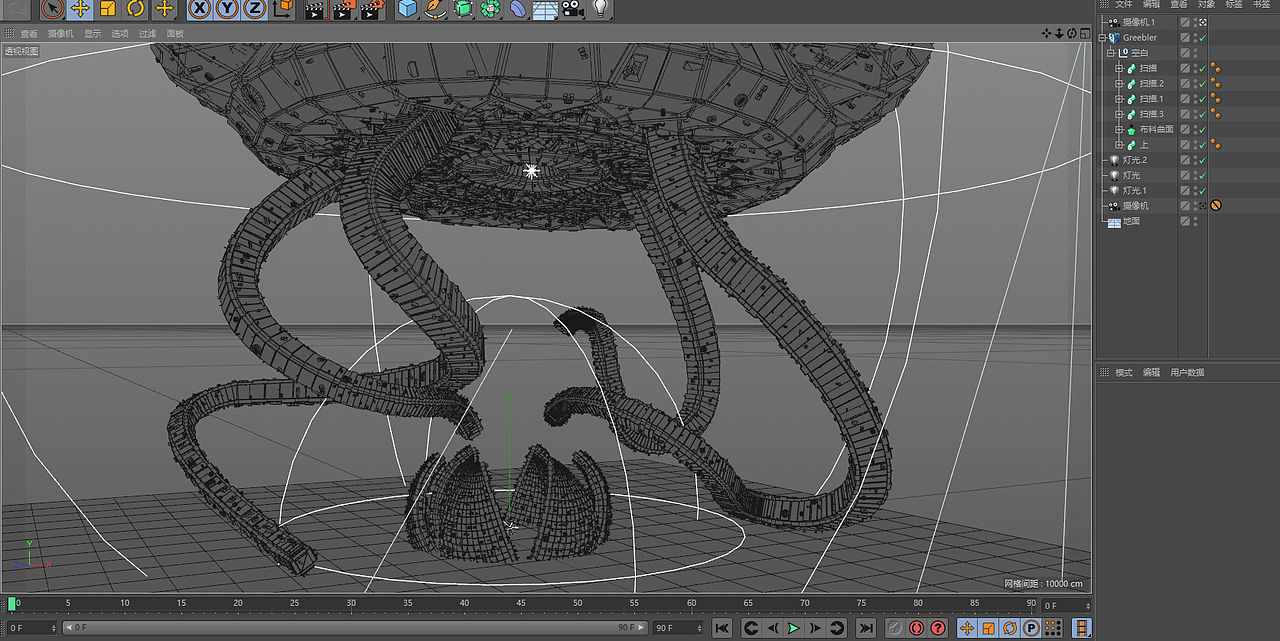Add a camera object from toolbar
The image size is (1280, 641).
pyautogui.click(x=572, y=9)
